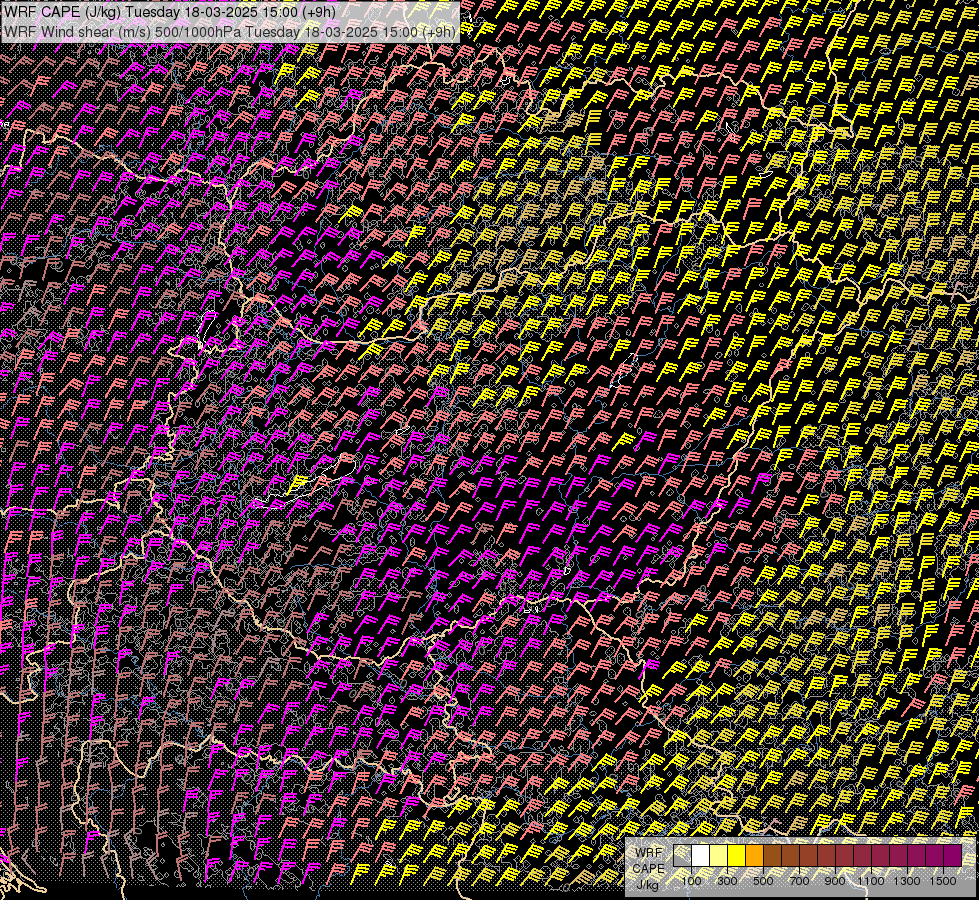Click the legend's WRF CAPE J/kg caption

coord(649,868)
